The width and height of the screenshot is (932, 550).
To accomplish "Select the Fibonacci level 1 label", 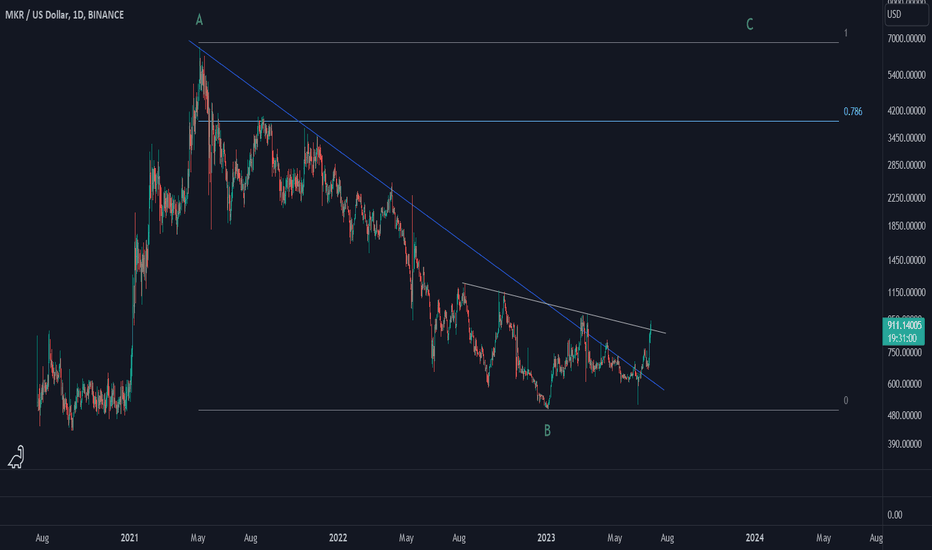I will (x=846, y=33).
